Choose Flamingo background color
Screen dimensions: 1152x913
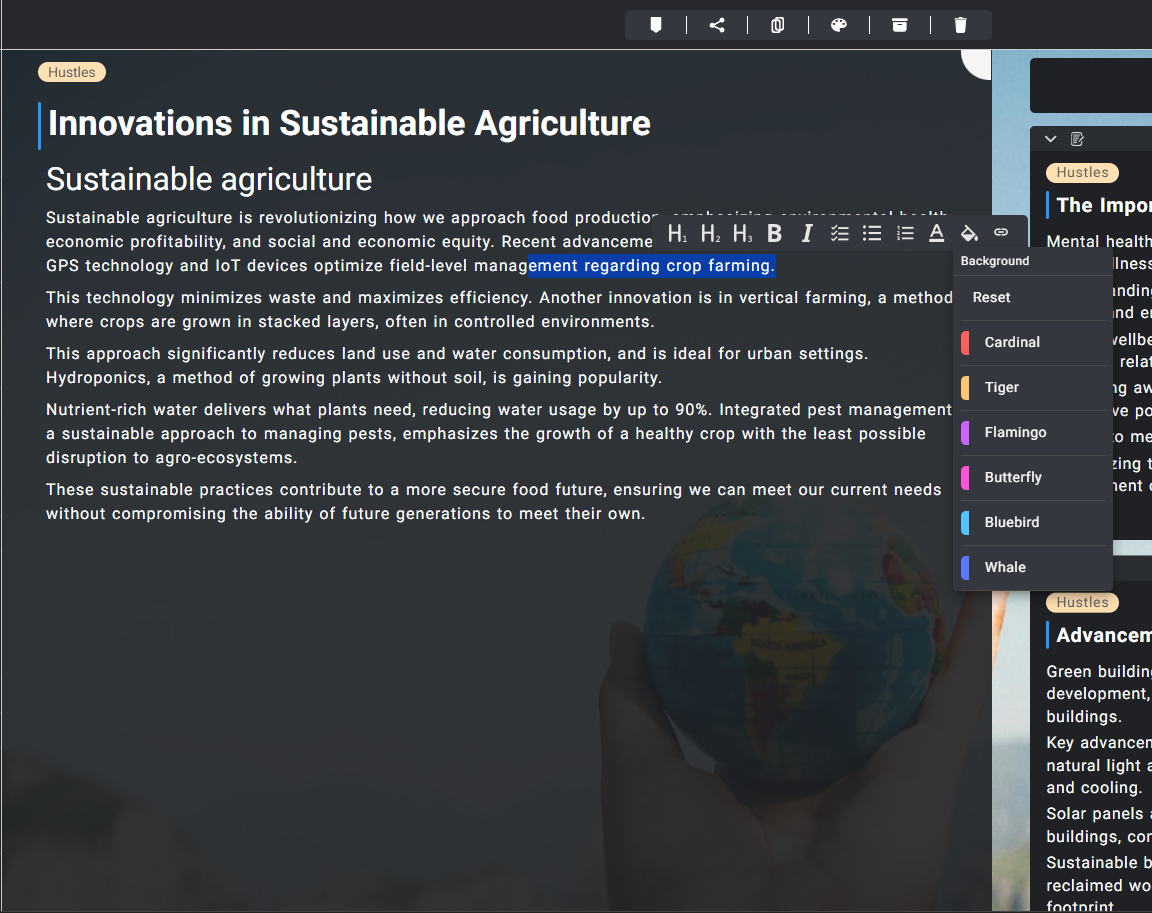click(1033, 433)
